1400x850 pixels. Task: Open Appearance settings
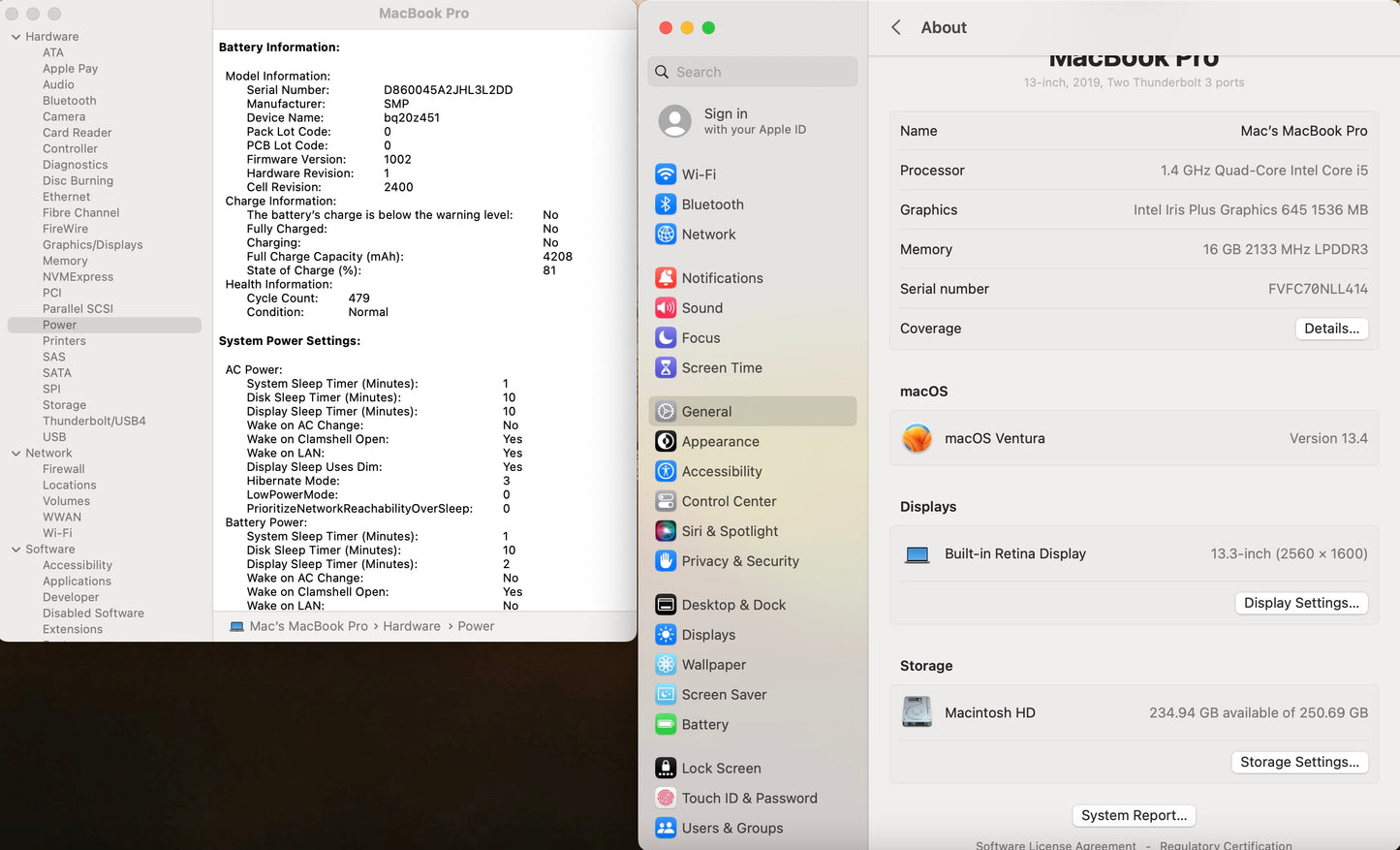point(720,441)
